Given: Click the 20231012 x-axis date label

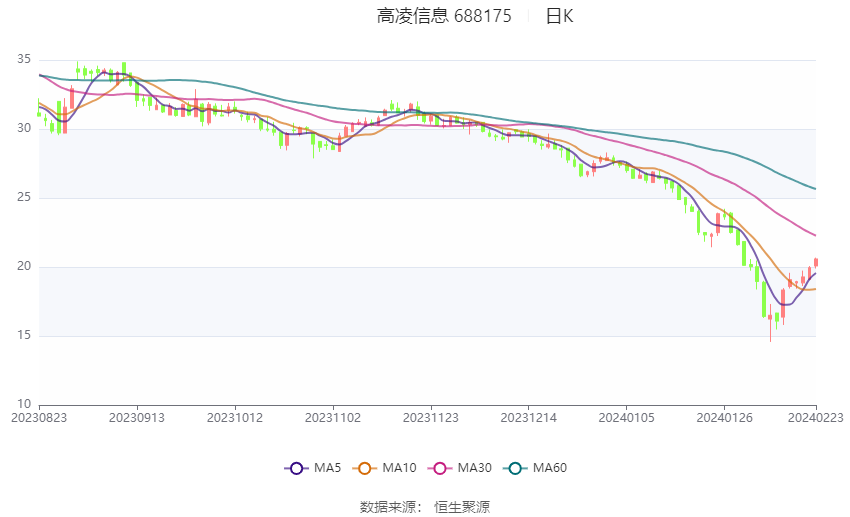Looking at the screenshot, I should (235, 418).
